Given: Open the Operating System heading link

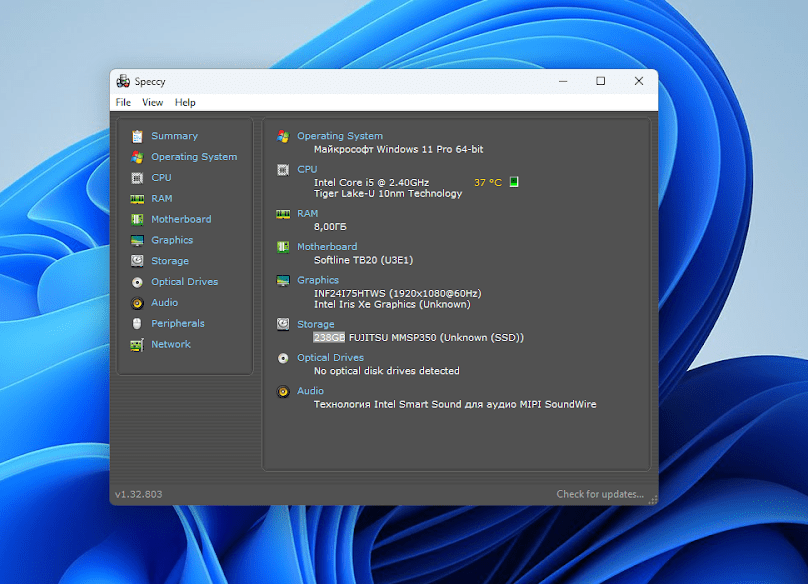Looking at the screenshot, I should tap(339, 136).
